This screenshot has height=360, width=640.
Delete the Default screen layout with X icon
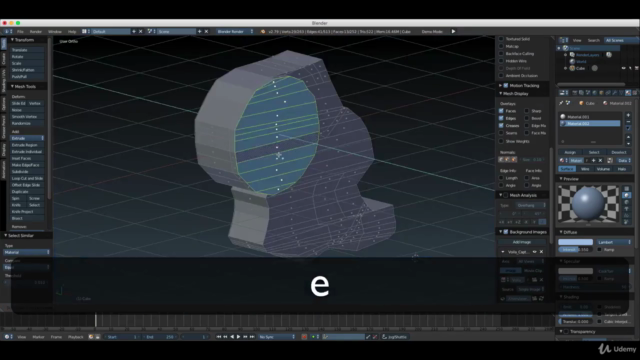tap(141, 31)
